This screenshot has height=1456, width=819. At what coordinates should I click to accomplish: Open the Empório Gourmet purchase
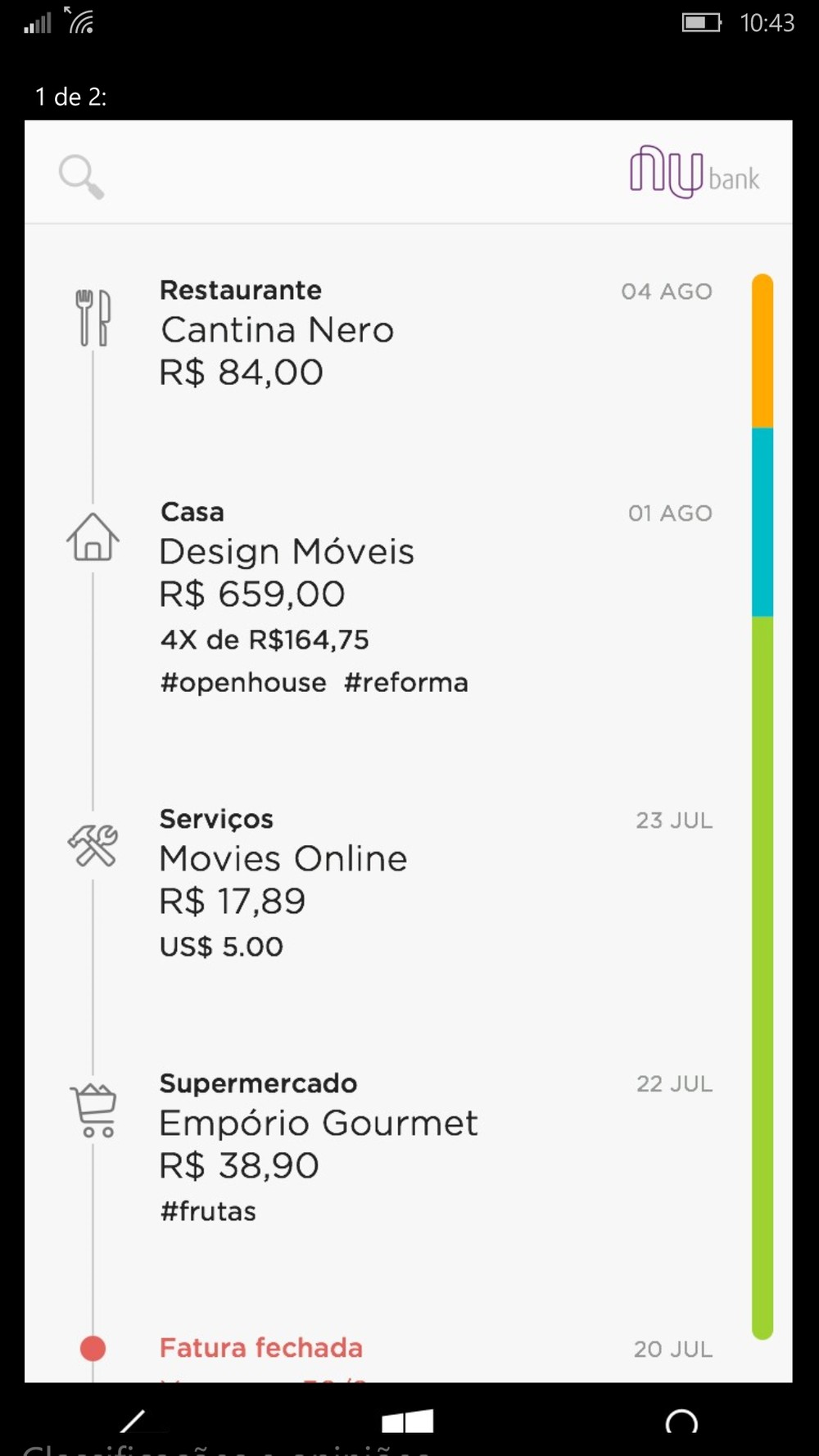pos(319,1124)
